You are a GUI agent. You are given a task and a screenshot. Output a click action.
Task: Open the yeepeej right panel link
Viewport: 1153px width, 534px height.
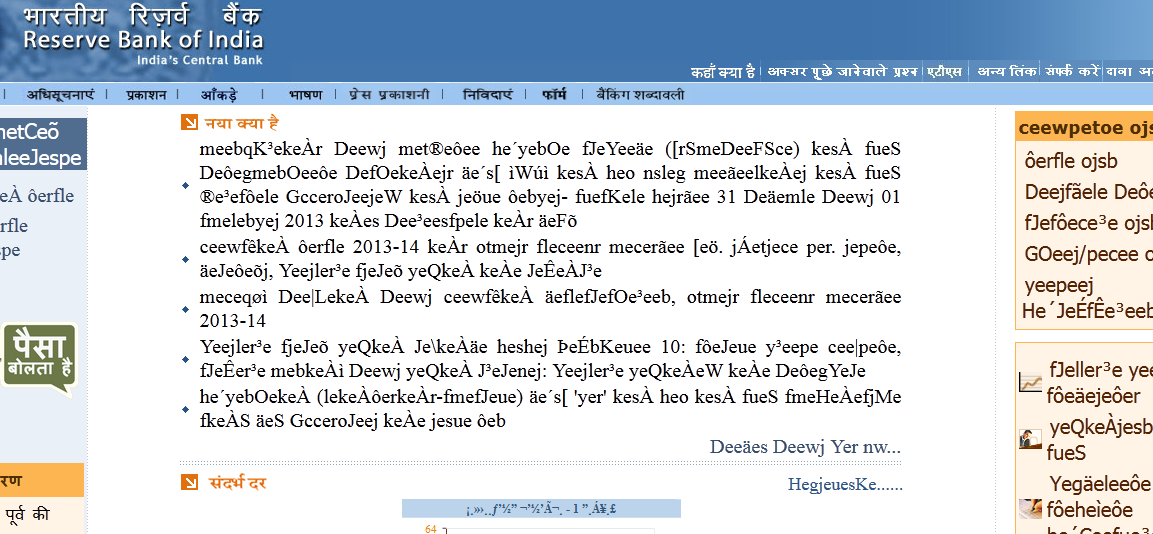click(x=1059, y=285)
